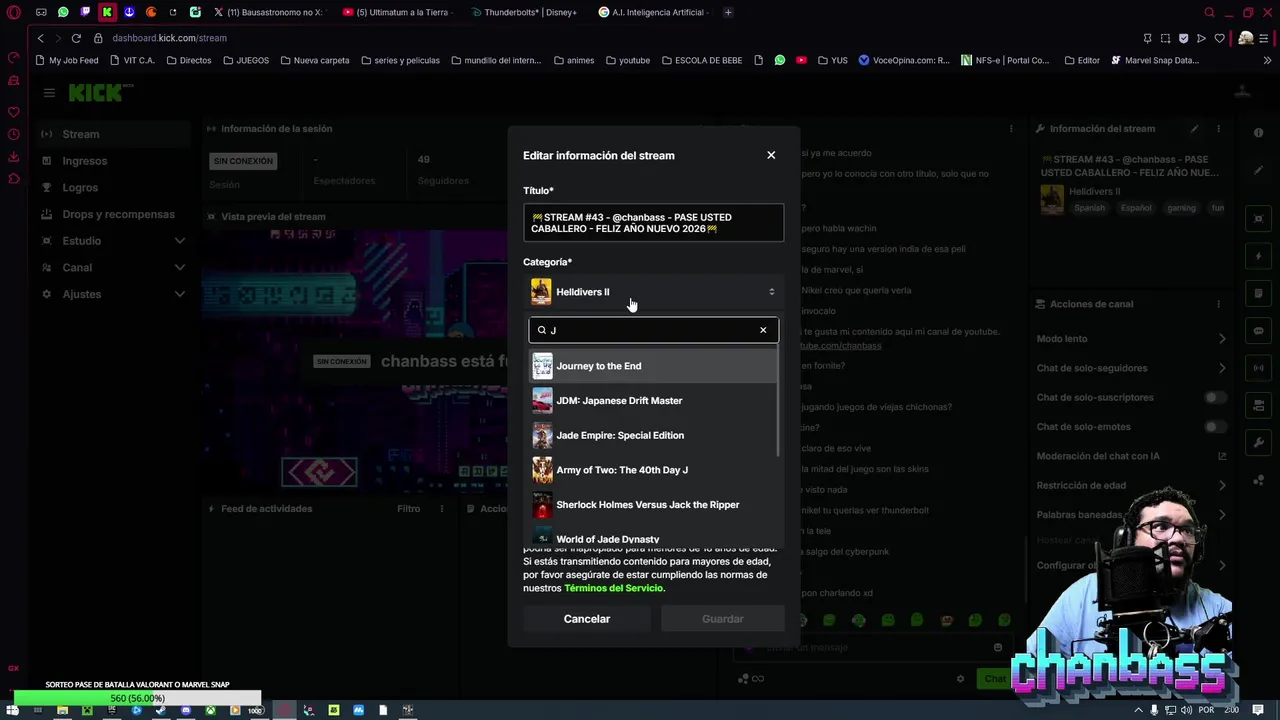Click the category search box containing J
The height and width of the screenshot is (720, 1280).
(653, 330)
